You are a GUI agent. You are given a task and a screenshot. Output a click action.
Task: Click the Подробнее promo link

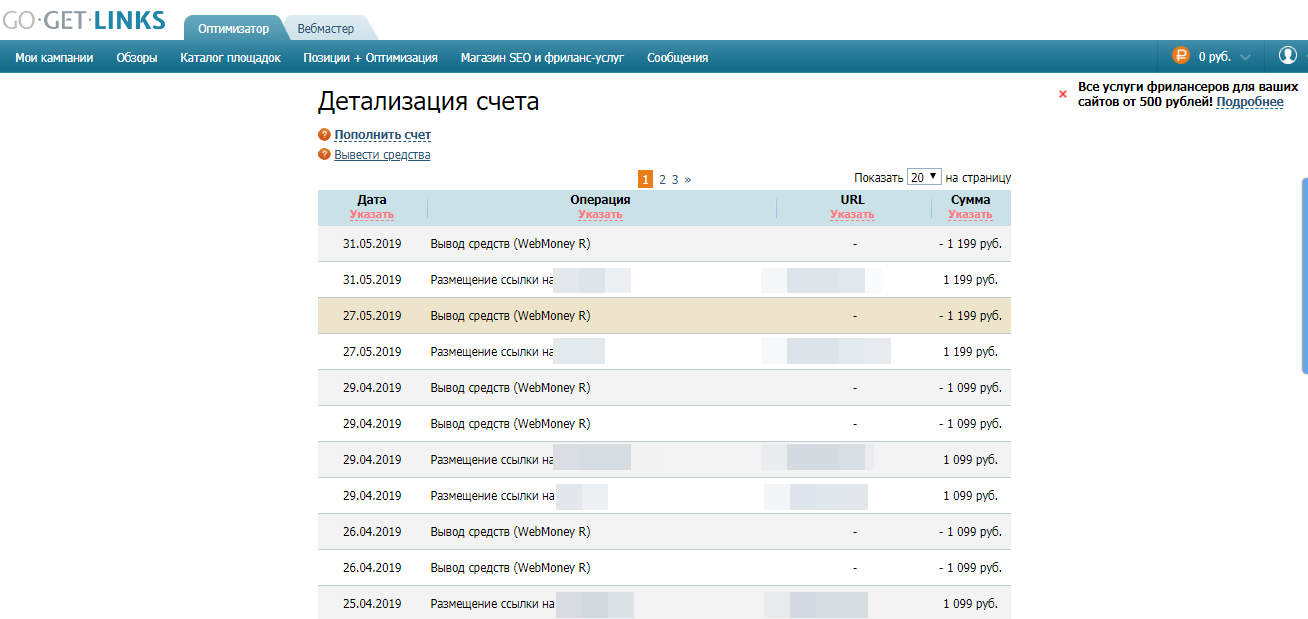coord(1249,102)
